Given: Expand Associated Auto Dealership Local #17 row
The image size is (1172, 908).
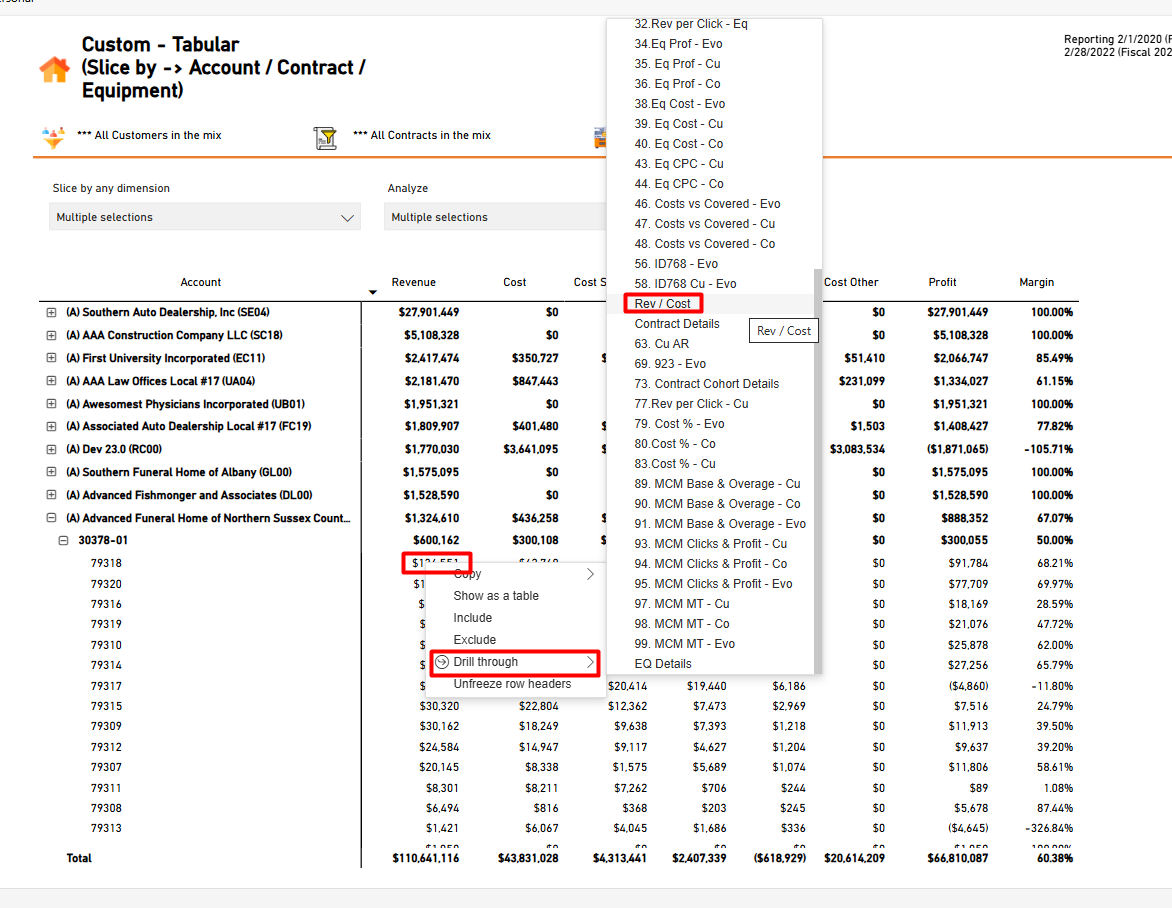Looking at the screenshot, I should click(x=51, y=427).
